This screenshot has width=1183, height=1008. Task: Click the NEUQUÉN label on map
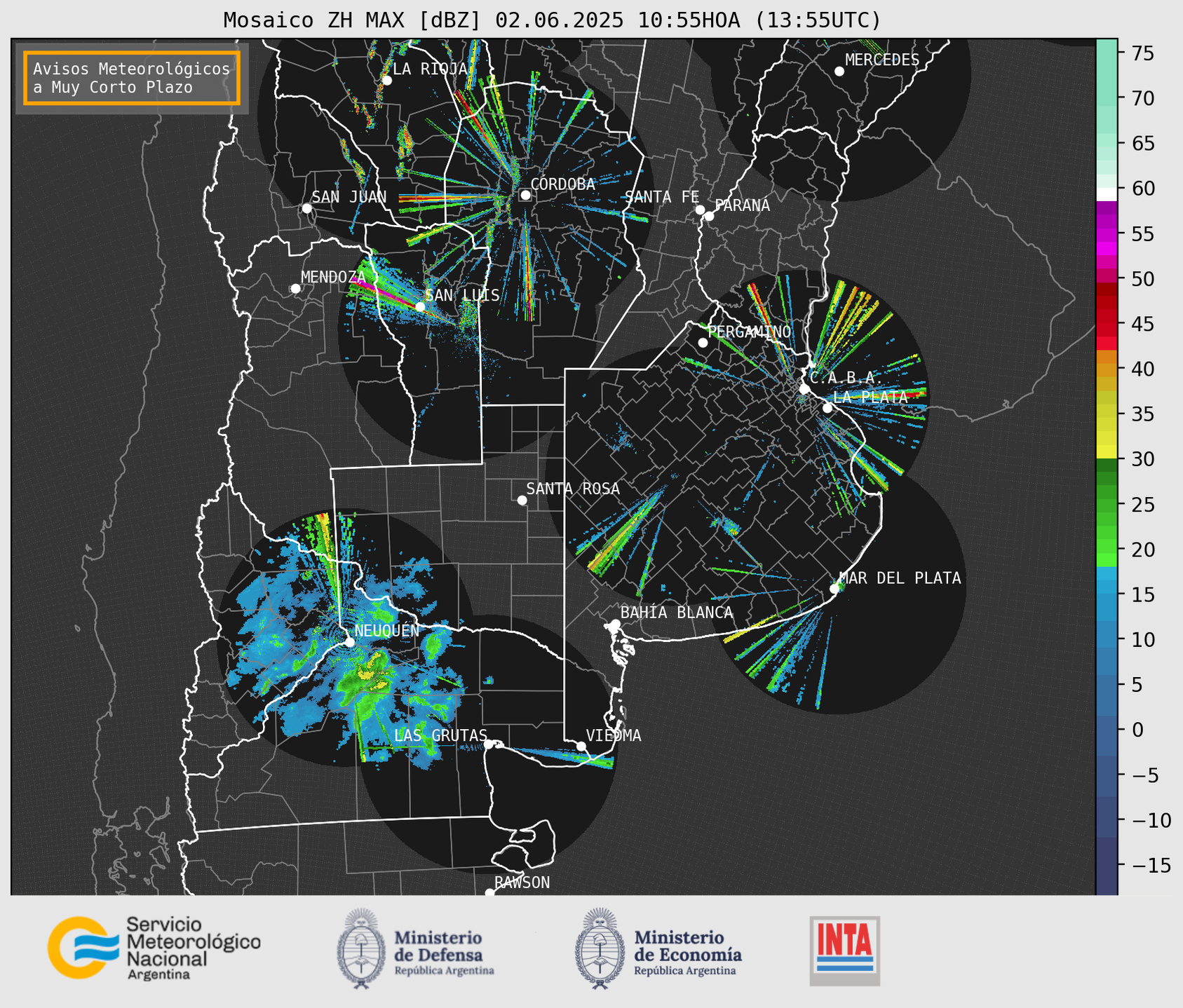pos(386,631)
